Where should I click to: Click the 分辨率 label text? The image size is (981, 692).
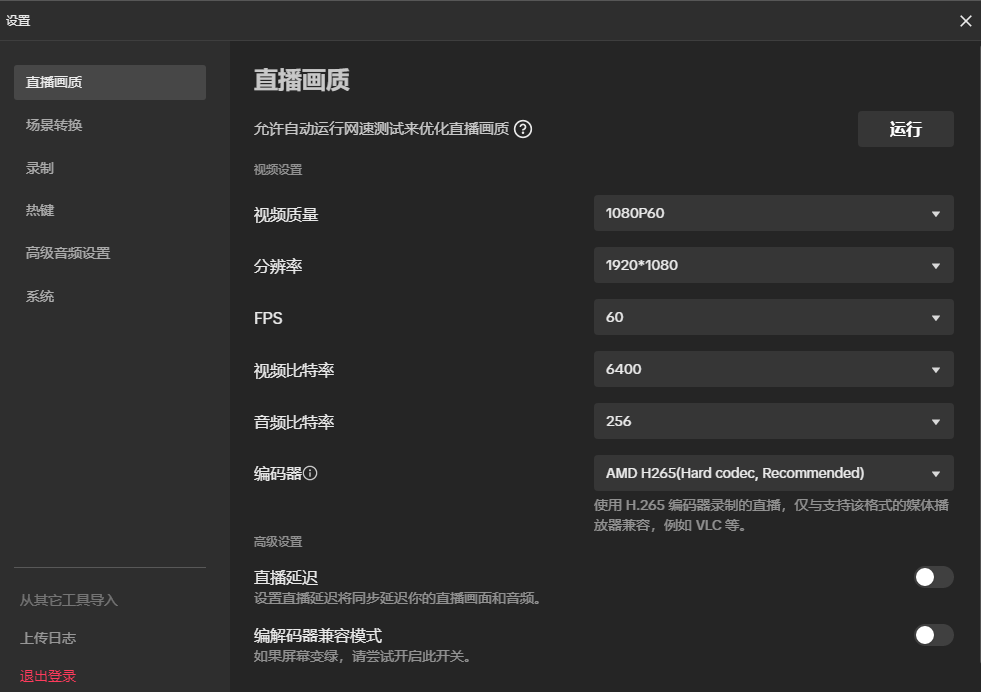coord(278,266)
